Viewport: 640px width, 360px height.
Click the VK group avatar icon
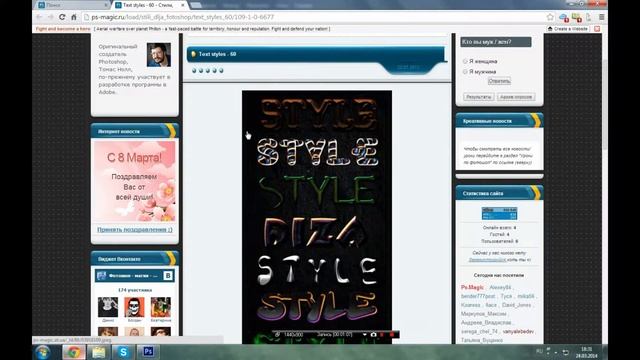coord(102,276)
